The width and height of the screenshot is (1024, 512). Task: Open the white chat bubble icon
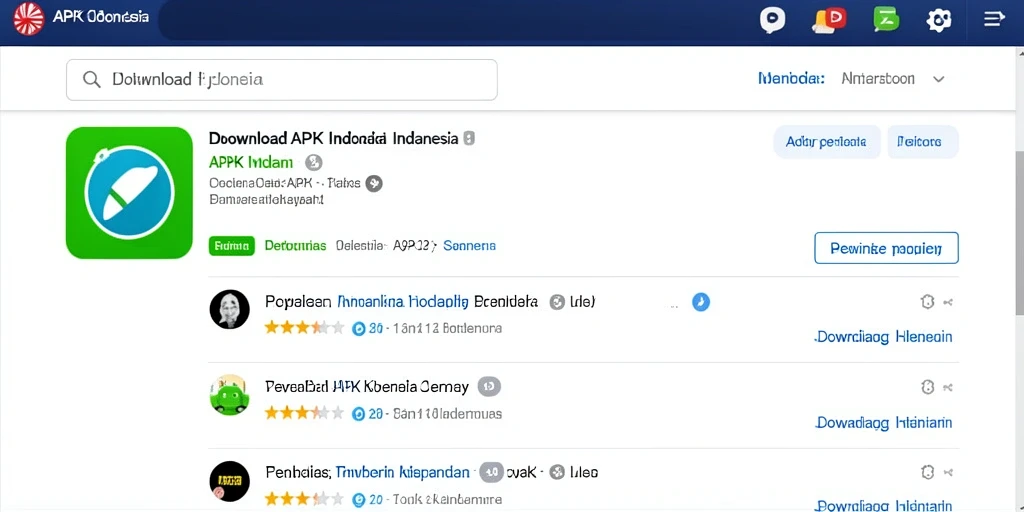[x=772, y=20]
